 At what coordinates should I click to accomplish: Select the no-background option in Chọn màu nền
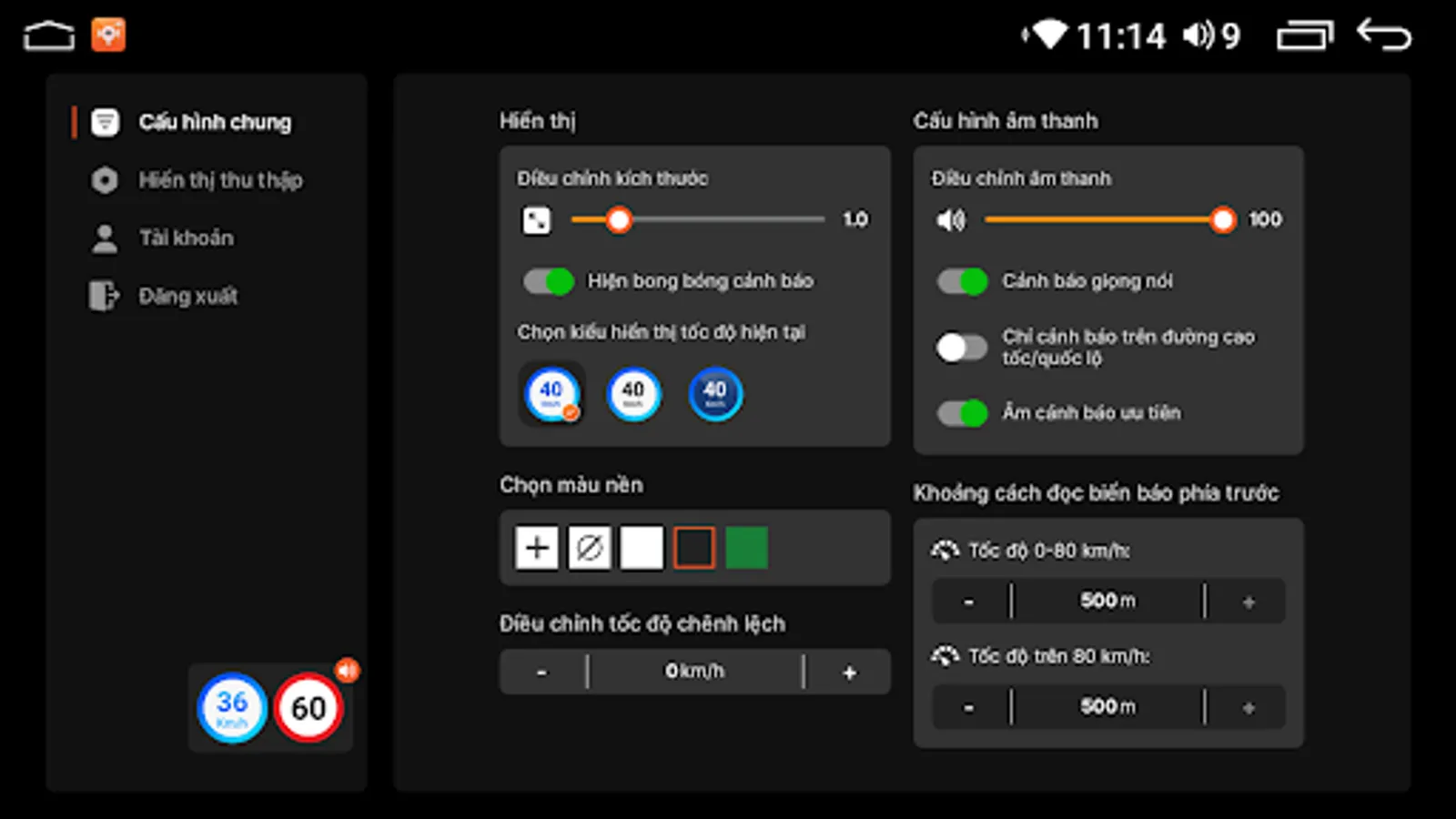tap(589, 548)
